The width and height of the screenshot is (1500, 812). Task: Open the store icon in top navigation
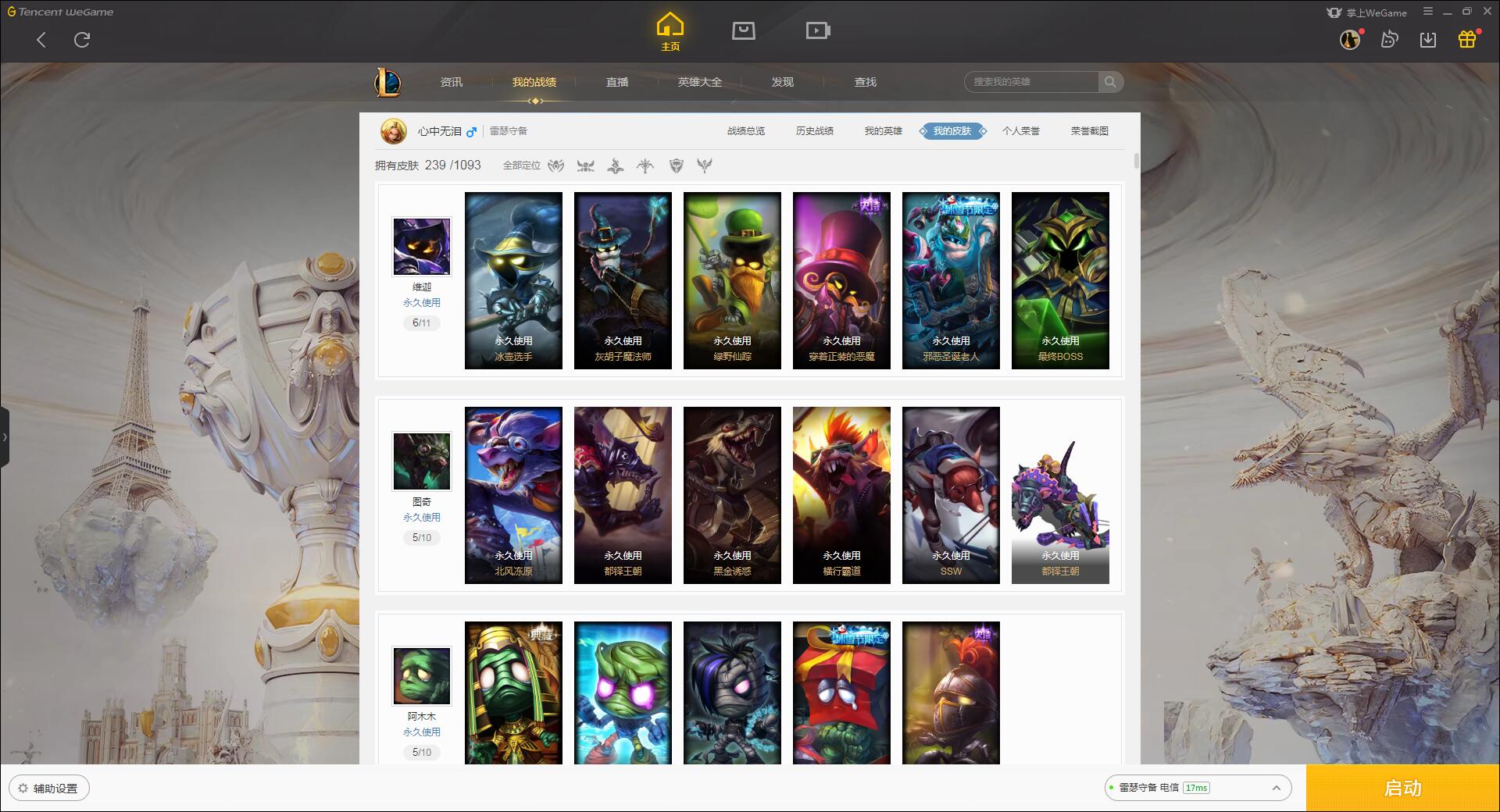click(x=743, y=30)
